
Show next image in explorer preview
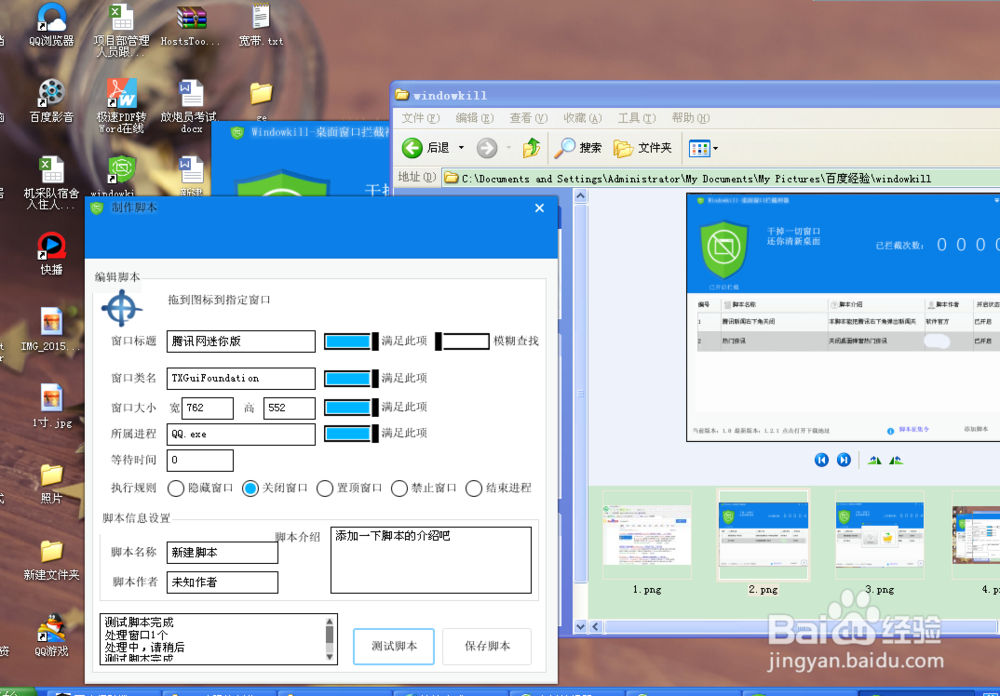tap(844, 460)
